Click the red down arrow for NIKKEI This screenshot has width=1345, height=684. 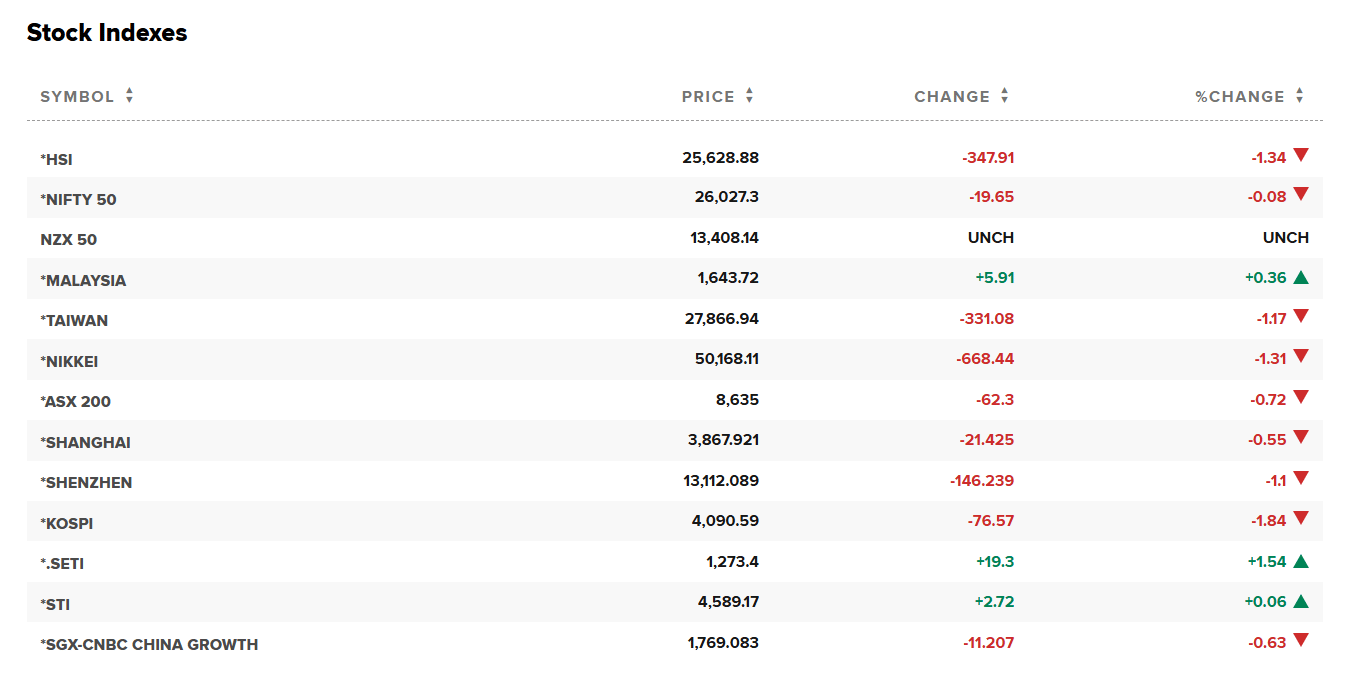(1300, 358)
